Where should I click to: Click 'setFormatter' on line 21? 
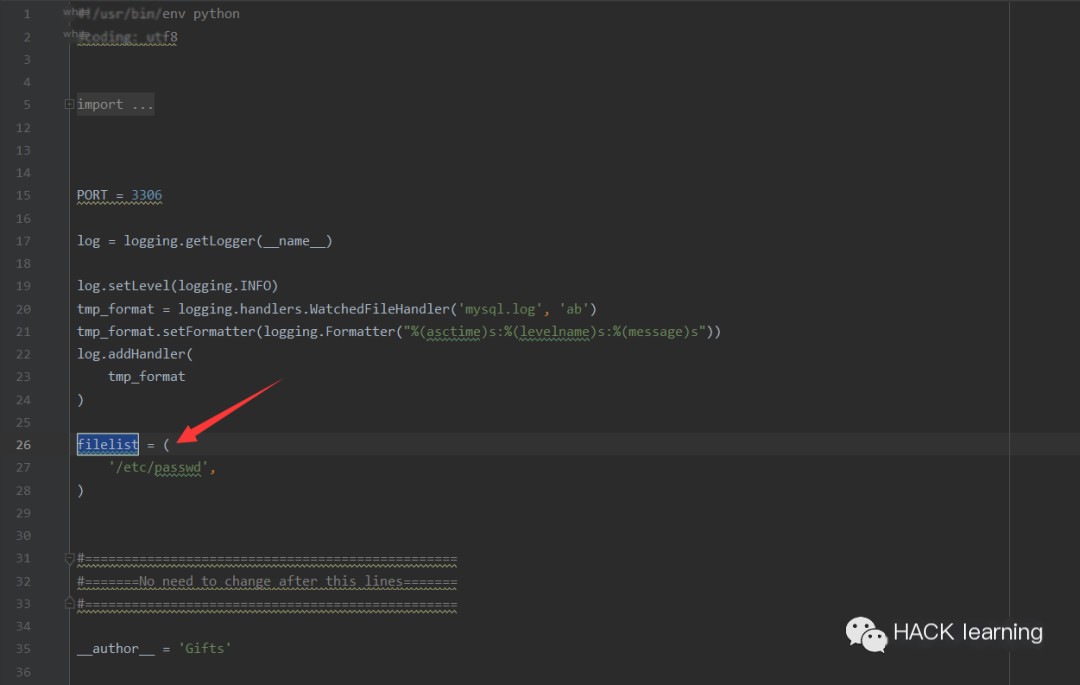point(209,332)
